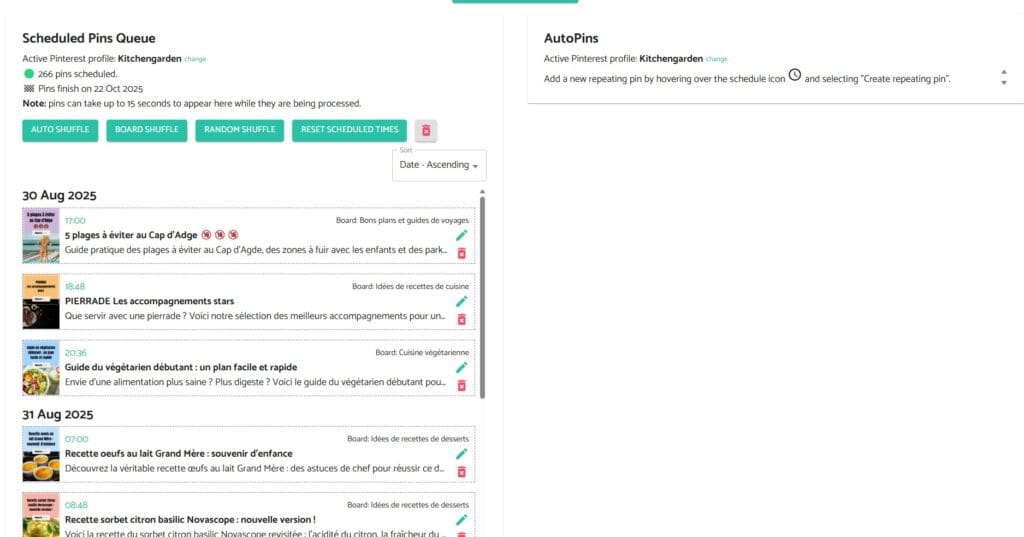This screenshot has height=537, width=1024.
Task: Delete the 'Guide du végétarien débutant' pin
Action: [461, 385]
